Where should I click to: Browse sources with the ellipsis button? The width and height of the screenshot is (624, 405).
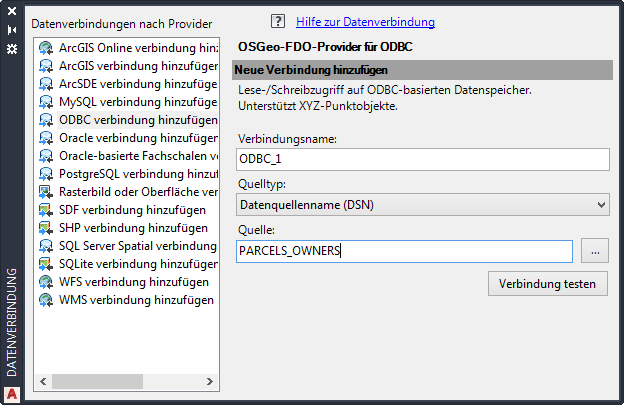tap(593, 251)
